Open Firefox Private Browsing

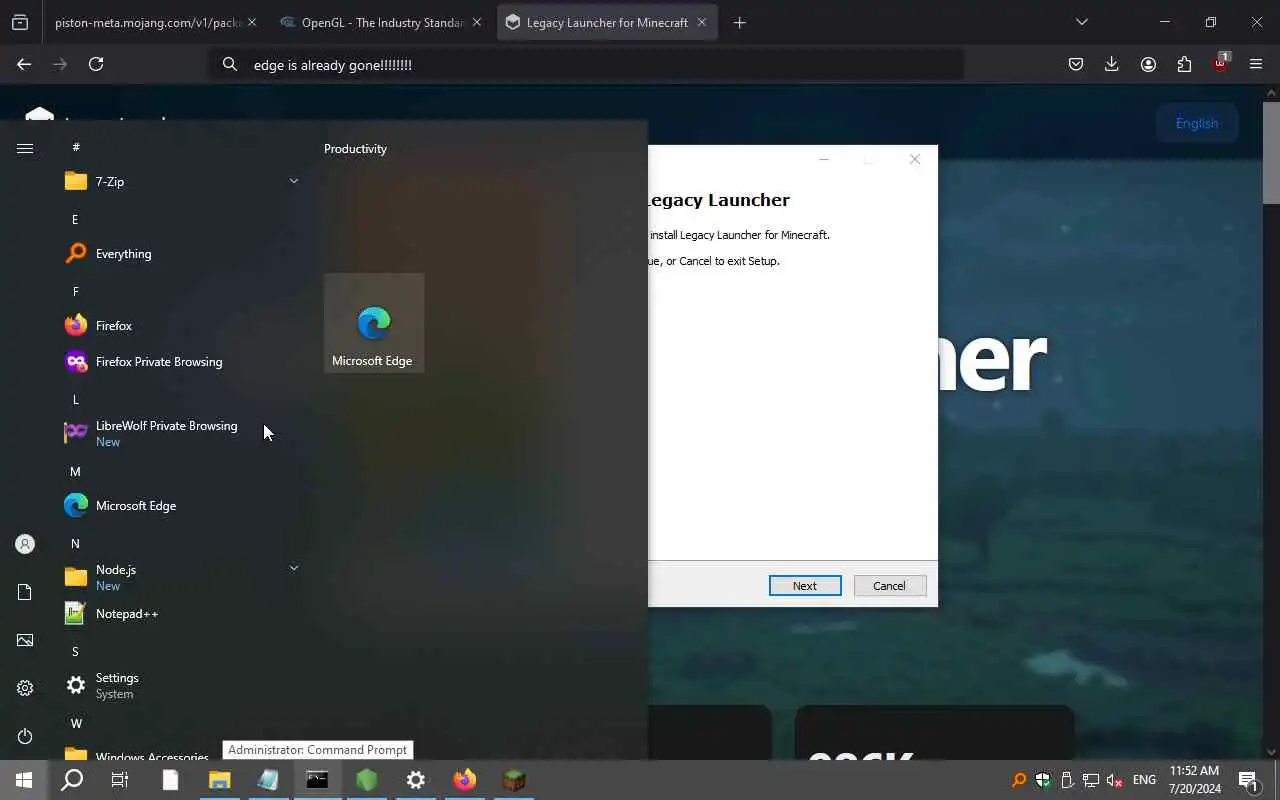(x=181, y=362)
